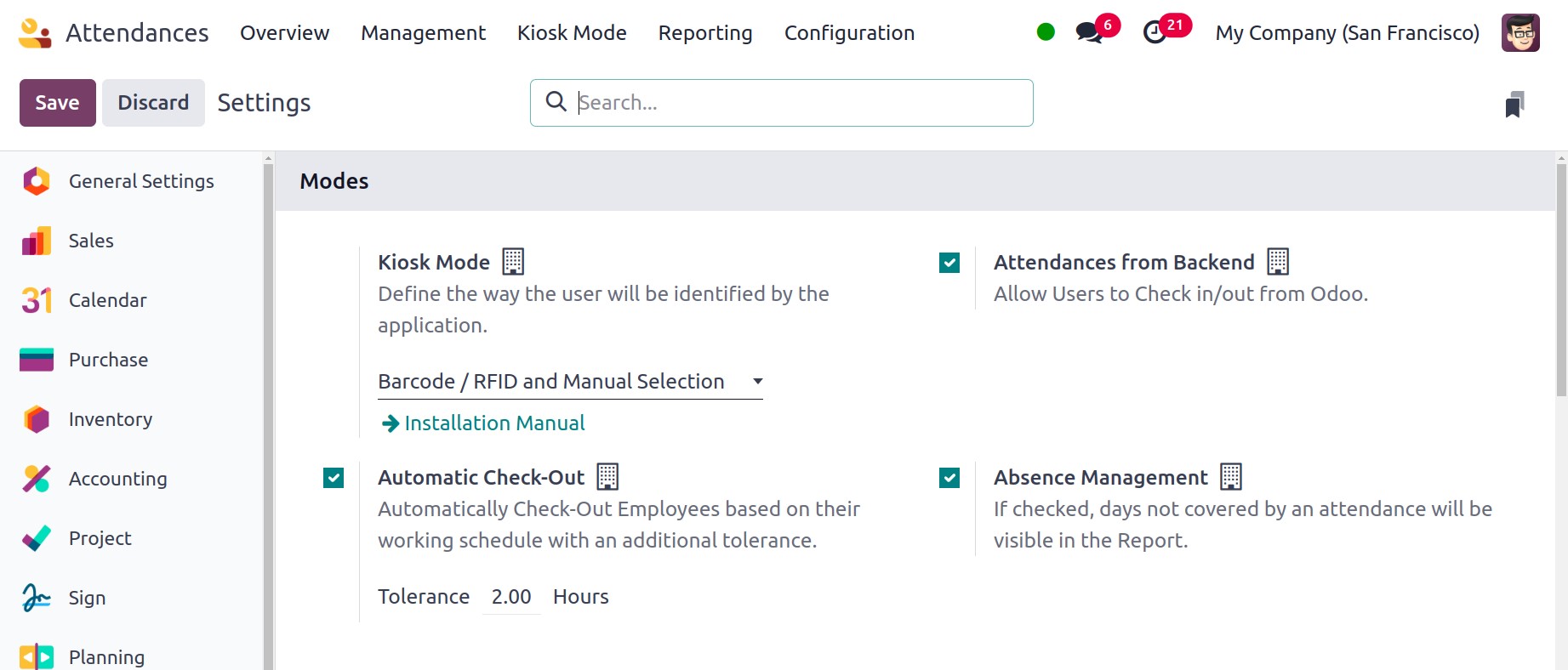Click the bookmark icon beside search
This screenshot has width=1568, height=670.
click(1514, 104)
